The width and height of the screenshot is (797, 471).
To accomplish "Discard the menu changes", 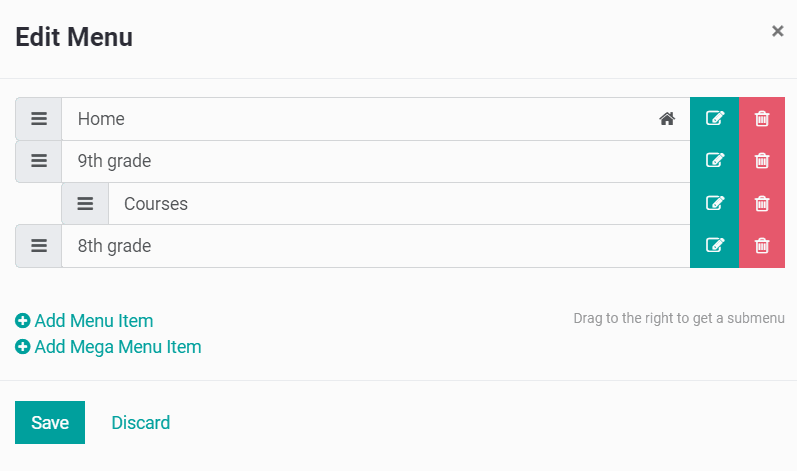I will [141, 423].
